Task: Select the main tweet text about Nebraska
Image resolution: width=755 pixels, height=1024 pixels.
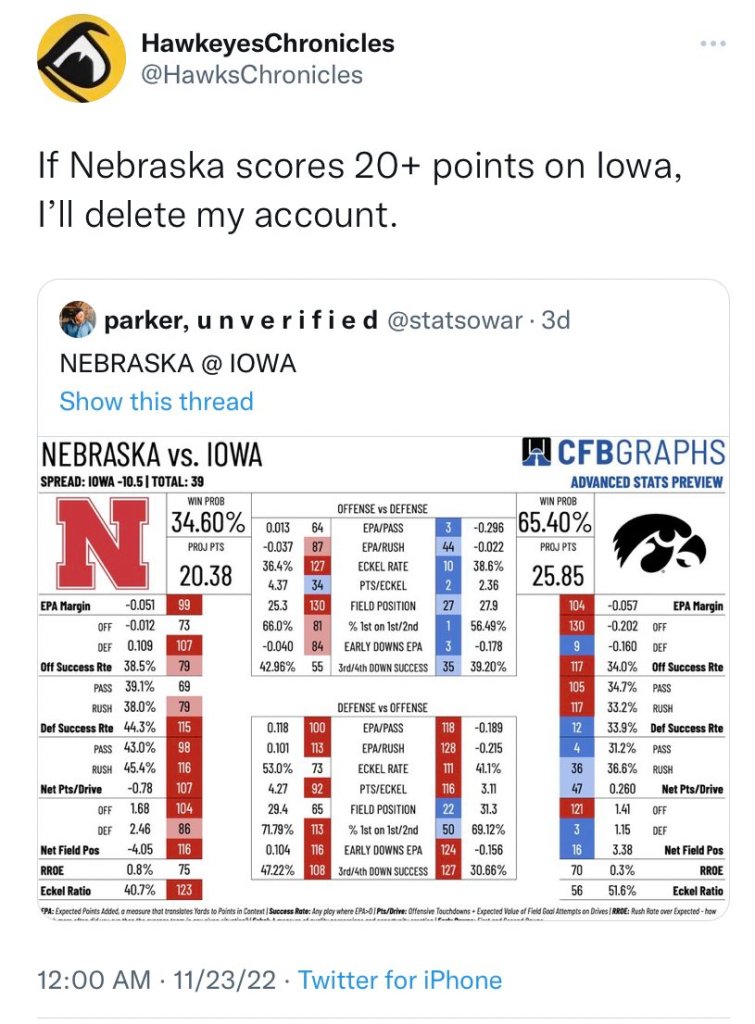Action: [360, 188]
